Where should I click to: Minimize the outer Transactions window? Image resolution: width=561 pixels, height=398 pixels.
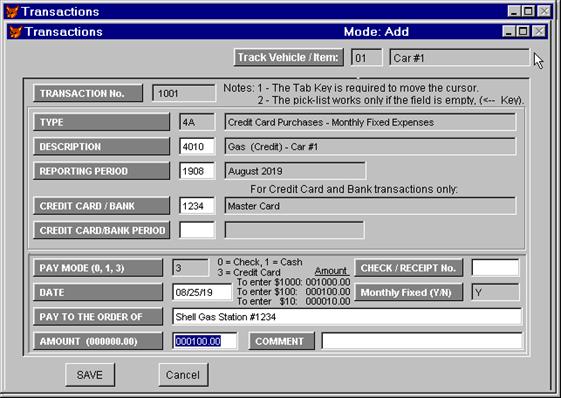(514, 11)
